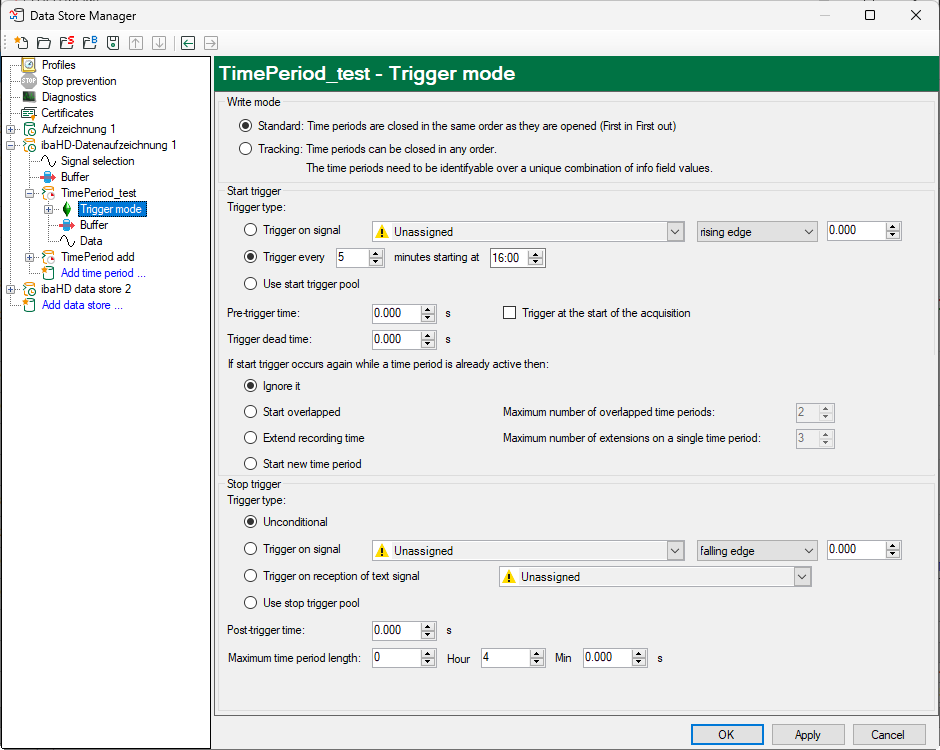Click the starting at 16:00 time field
Image resolution: width=940 pixels, height=750 pixels.
tap(510, 258)
